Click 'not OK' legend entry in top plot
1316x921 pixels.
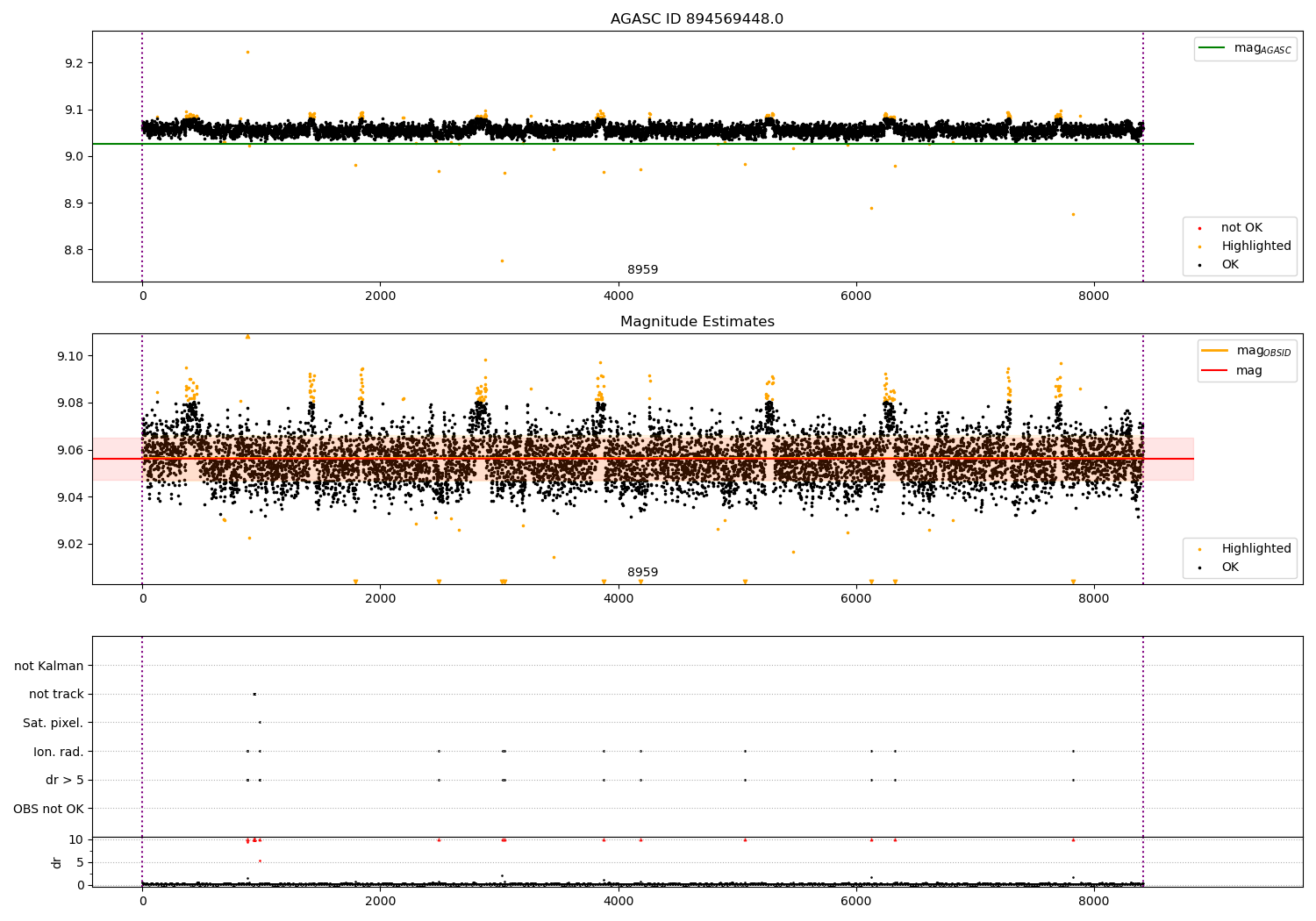click(1241, 228)
